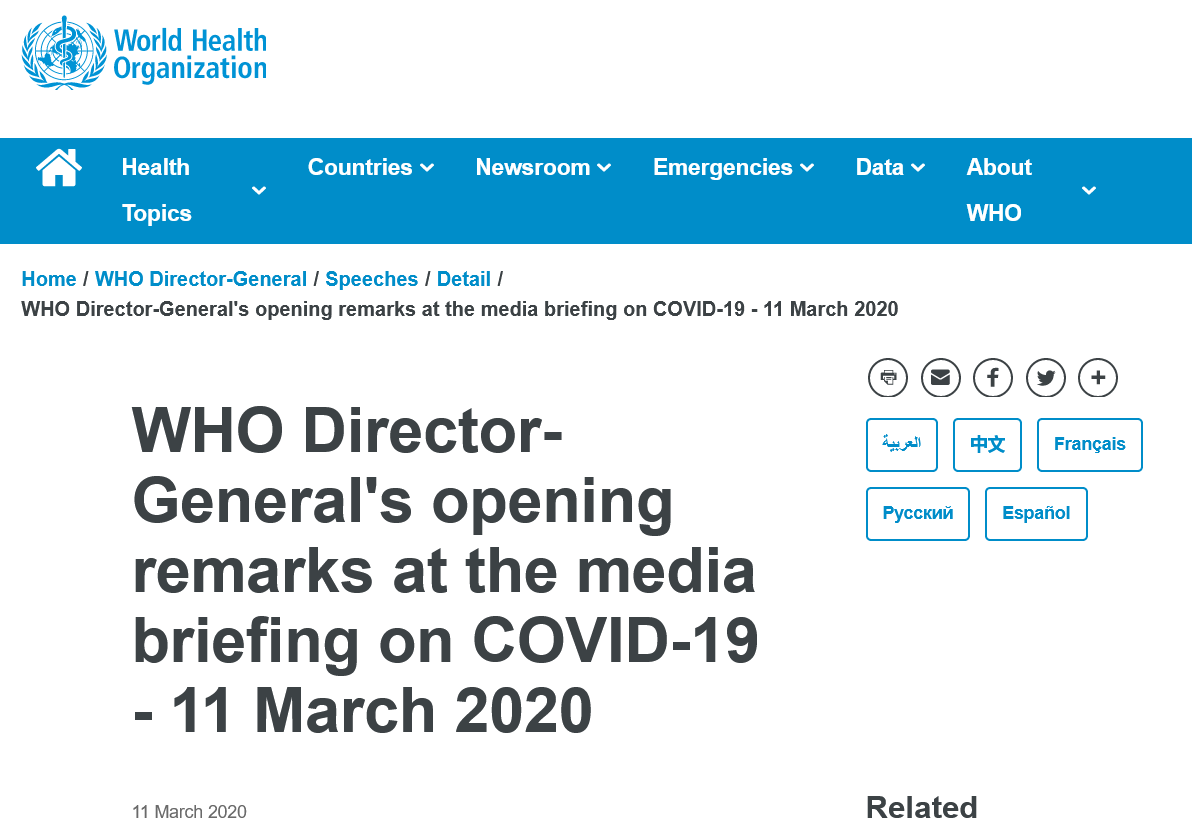Open the Emergencies menu
Image resolution: width=1192 pixels, height=827 pixels.
point(733,167)
